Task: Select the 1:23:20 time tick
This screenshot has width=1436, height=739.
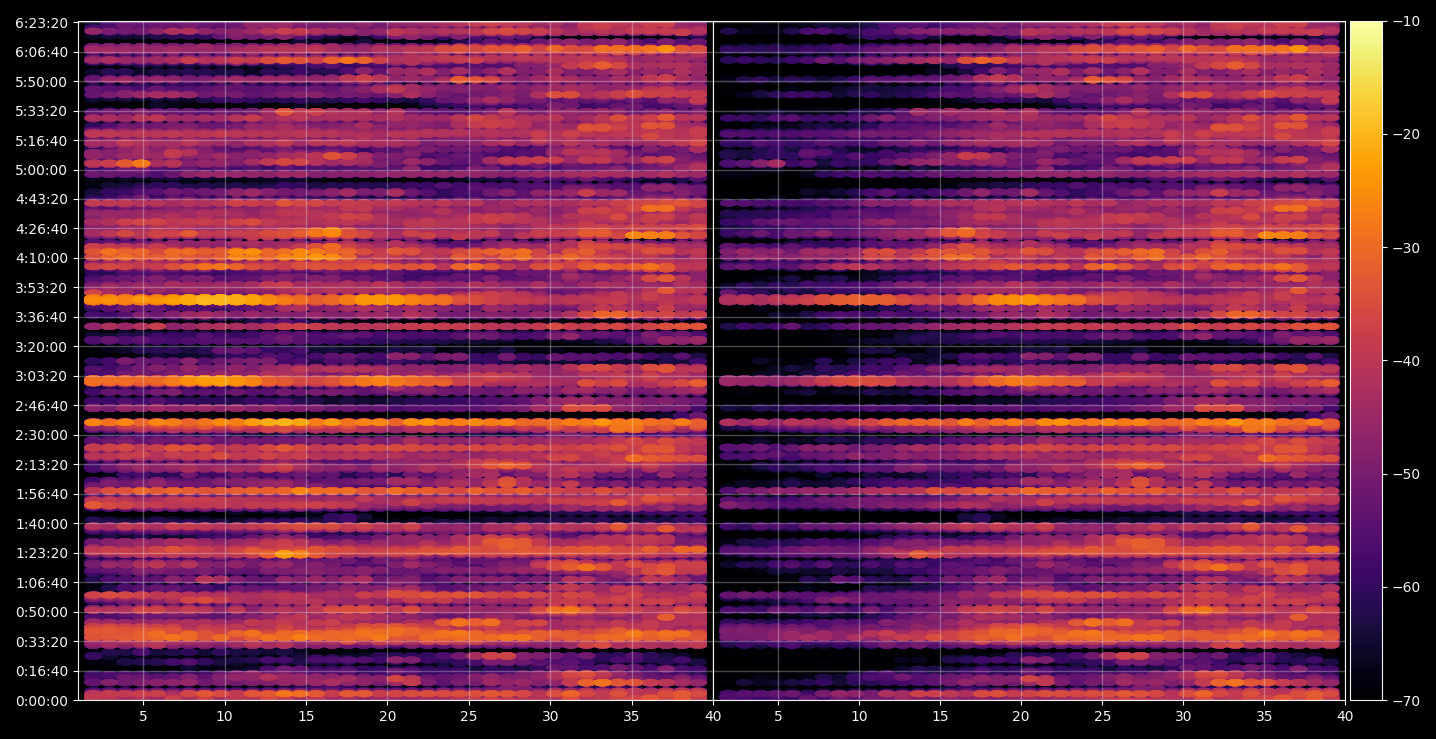Action: coord(42,553)
